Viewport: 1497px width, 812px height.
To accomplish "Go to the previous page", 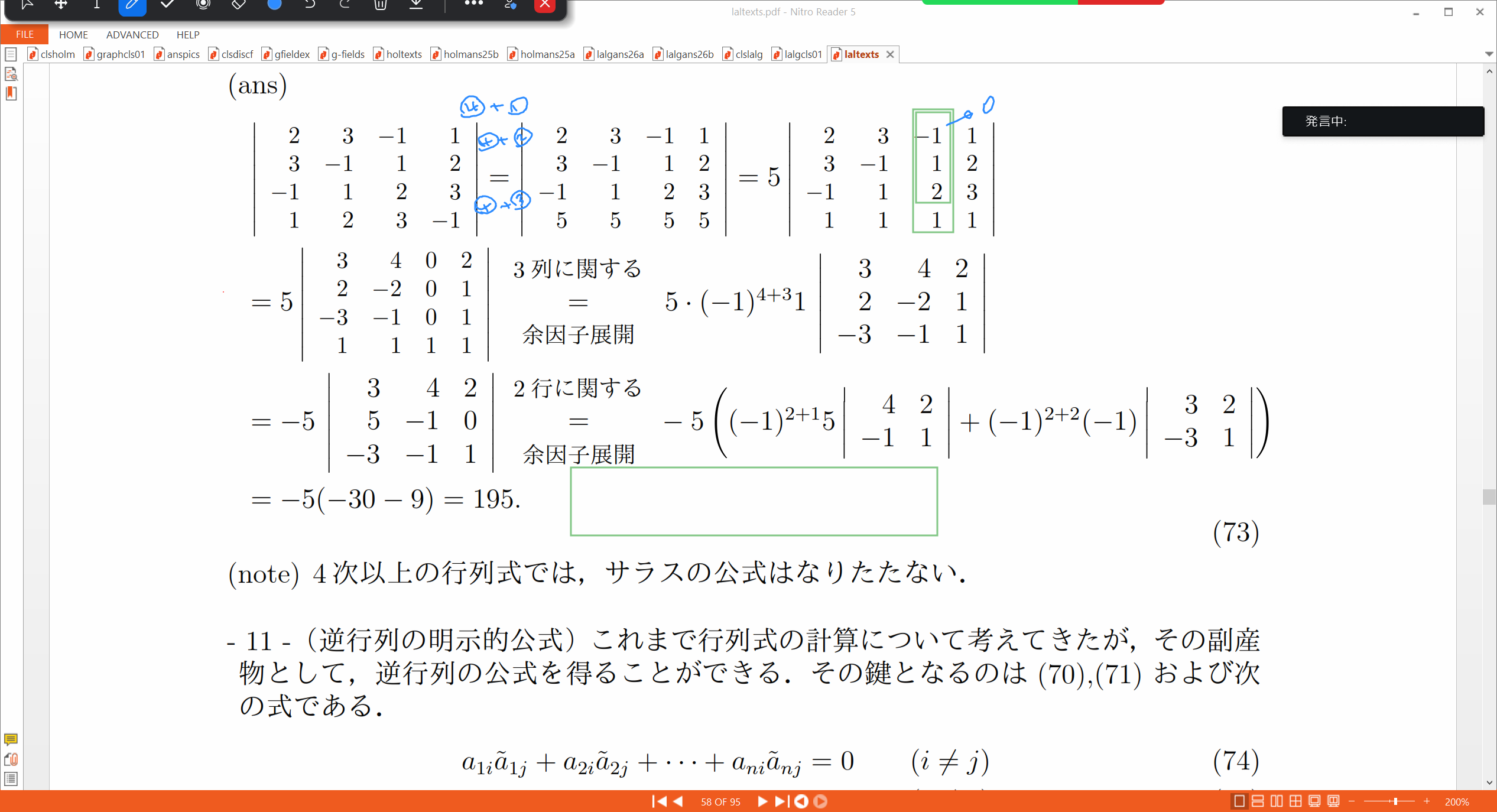I will 678,801.
